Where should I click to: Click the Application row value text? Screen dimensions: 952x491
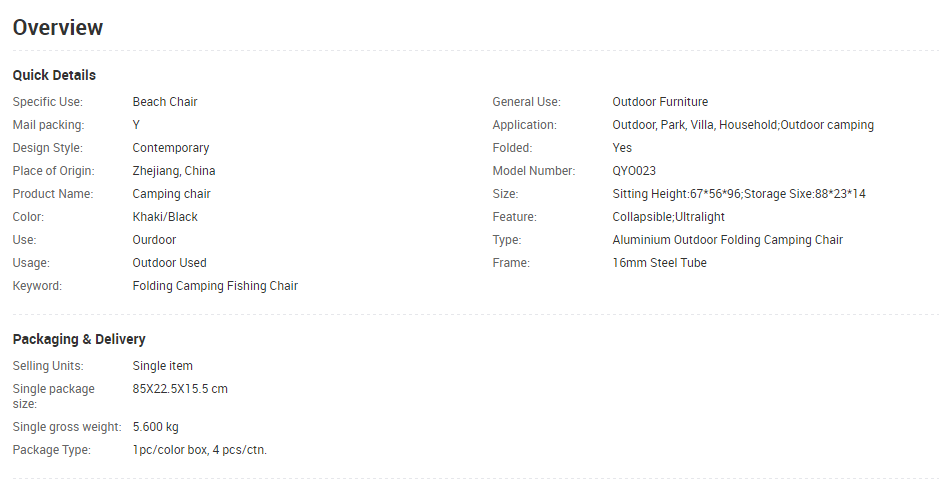pos(743,125)
